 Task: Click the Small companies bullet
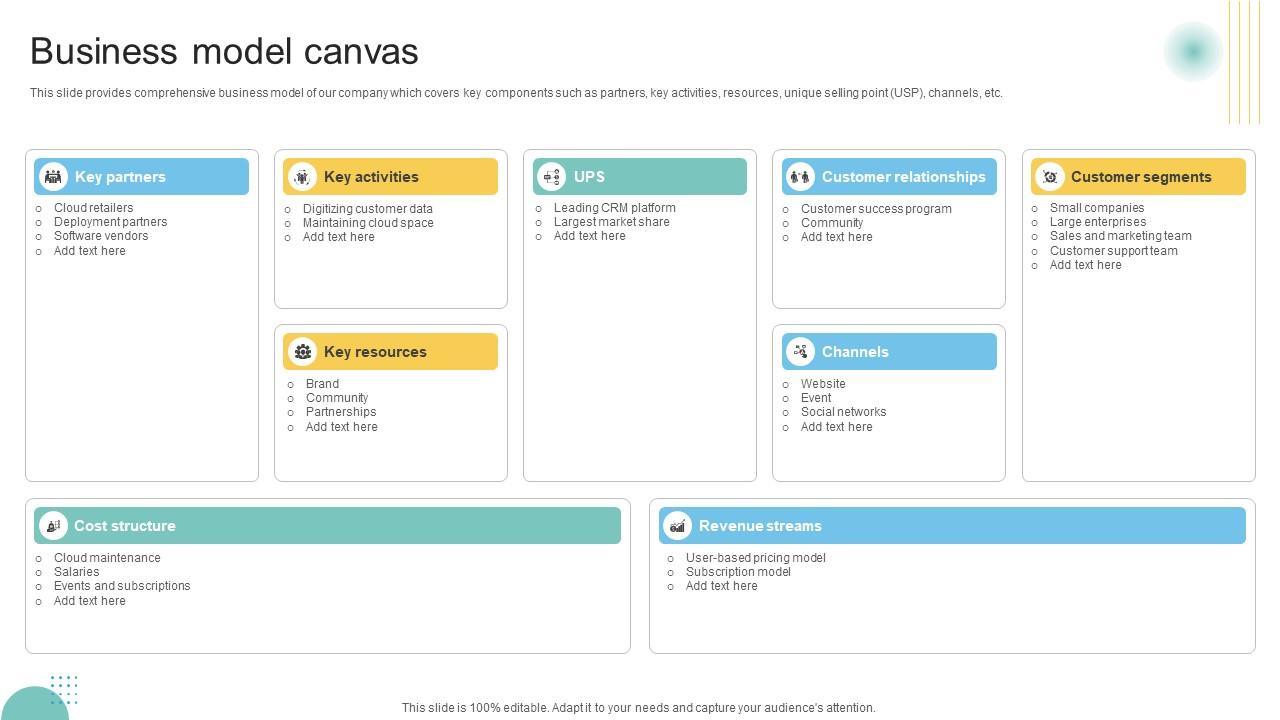[x=1097, y=208]
